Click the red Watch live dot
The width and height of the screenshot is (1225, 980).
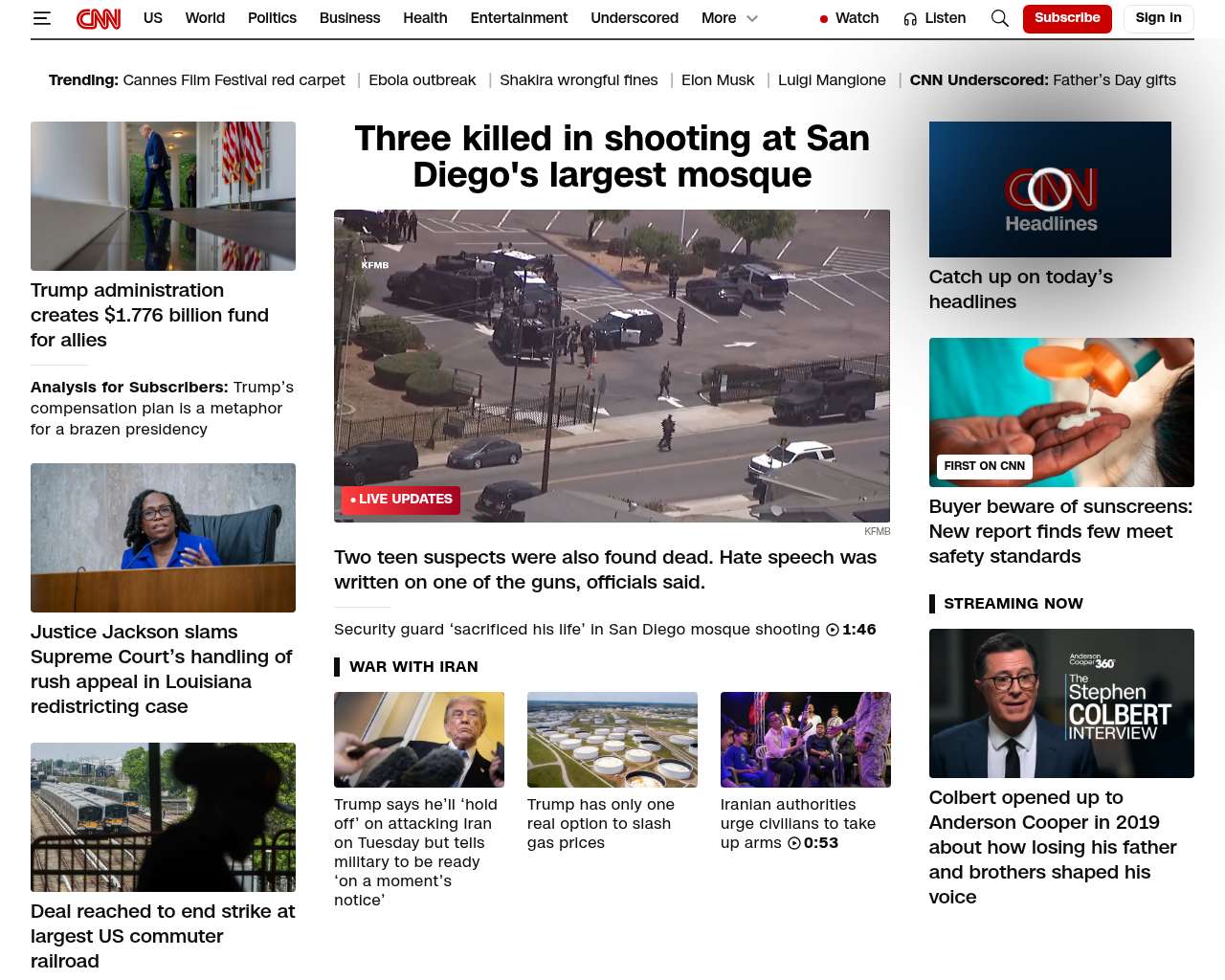[x=824, y=19]
